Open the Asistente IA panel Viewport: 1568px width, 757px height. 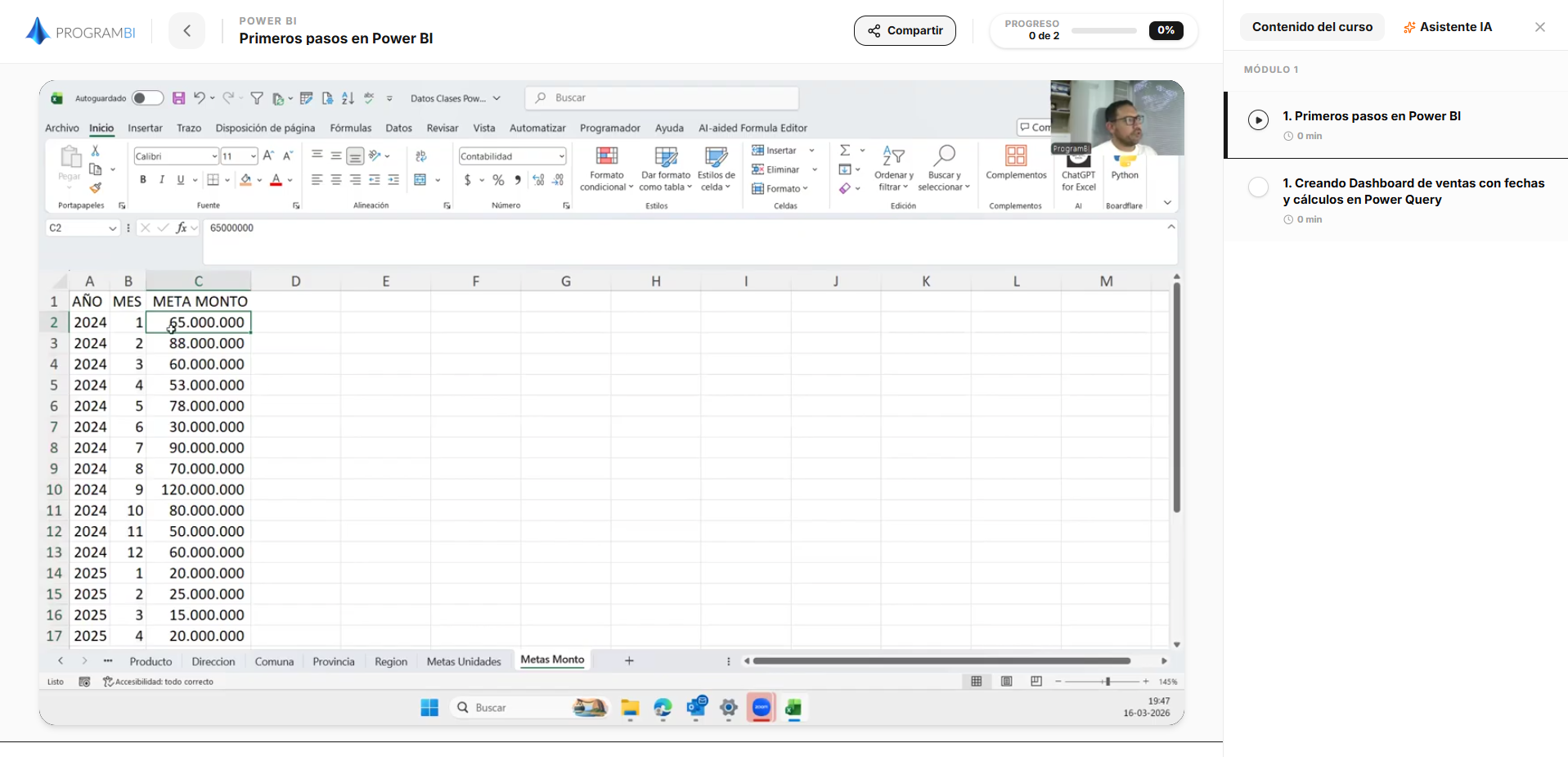pyautogui.click(x=1447, y=27)
